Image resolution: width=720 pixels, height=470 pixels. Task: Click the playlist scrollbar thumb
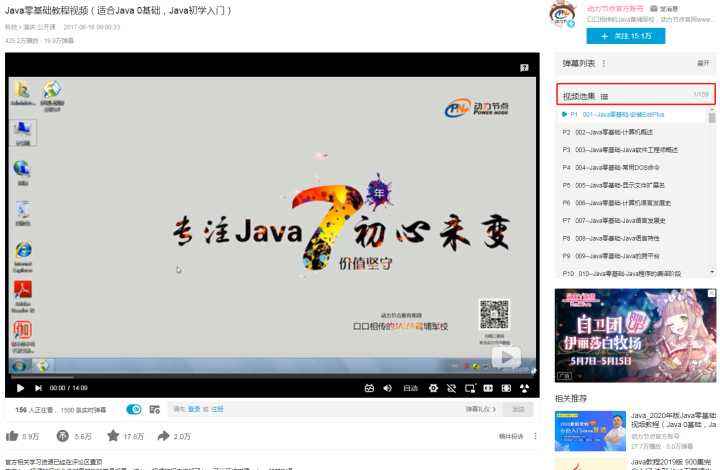[712, 118]
